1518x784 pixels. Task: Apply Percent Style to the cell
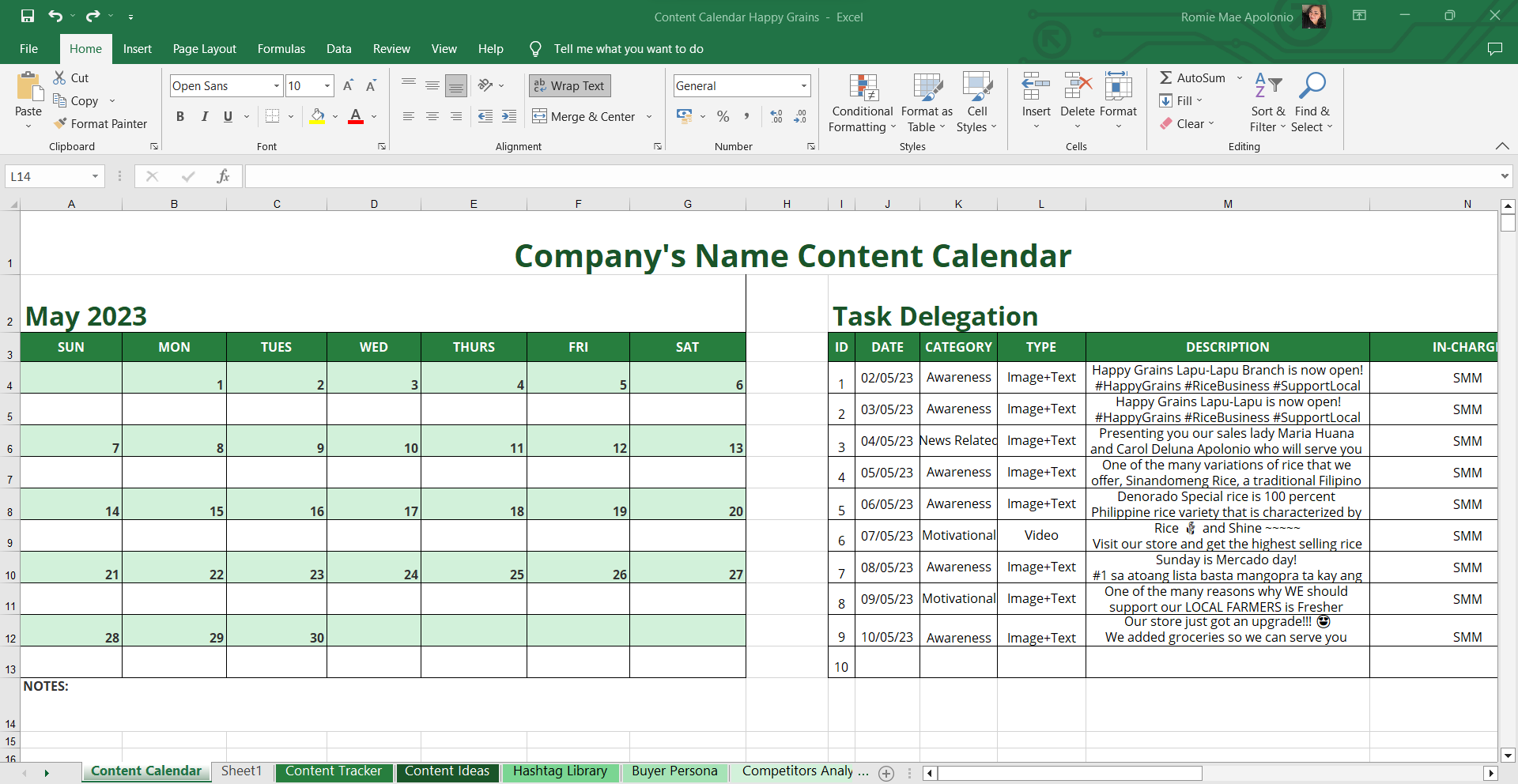click(x=723, y=116)
